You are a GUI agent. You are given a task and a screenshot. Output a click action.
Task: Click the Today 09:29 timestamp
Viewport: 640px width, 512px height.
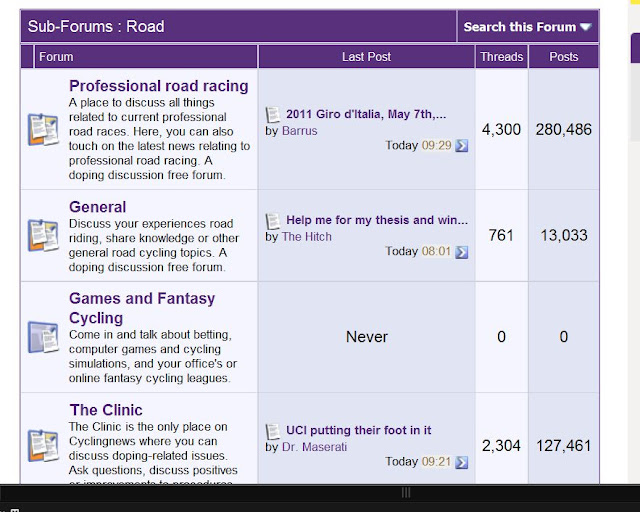click(x=418, y=145)
